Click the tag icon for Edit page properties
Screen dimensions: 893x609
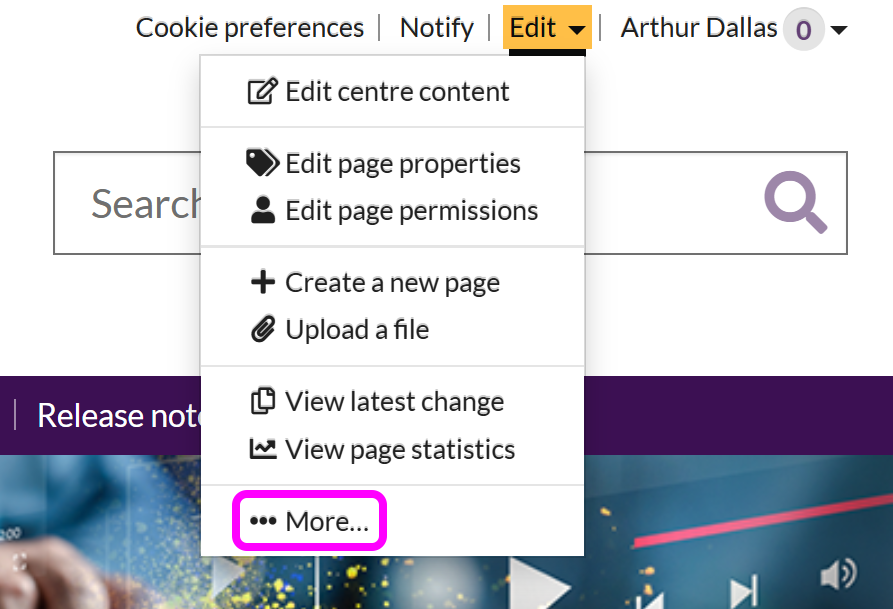tap(262, 163)
